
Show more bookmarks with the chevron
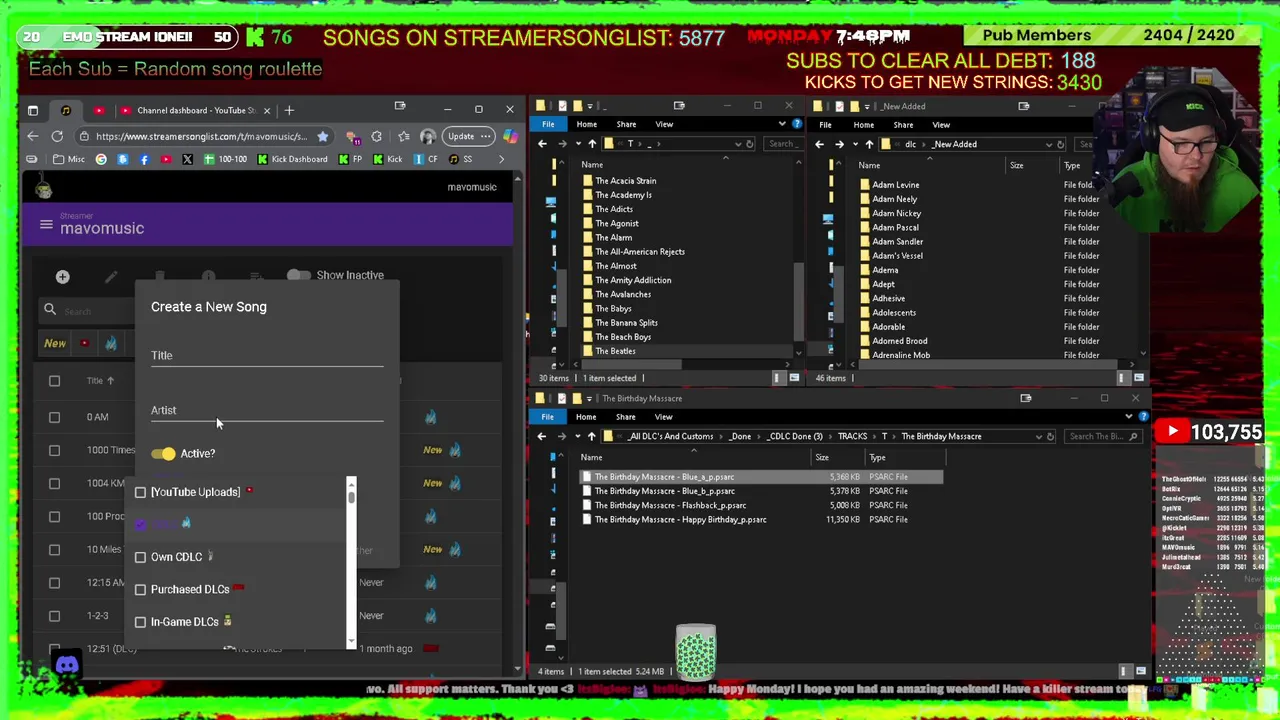[x=502, y=159]
